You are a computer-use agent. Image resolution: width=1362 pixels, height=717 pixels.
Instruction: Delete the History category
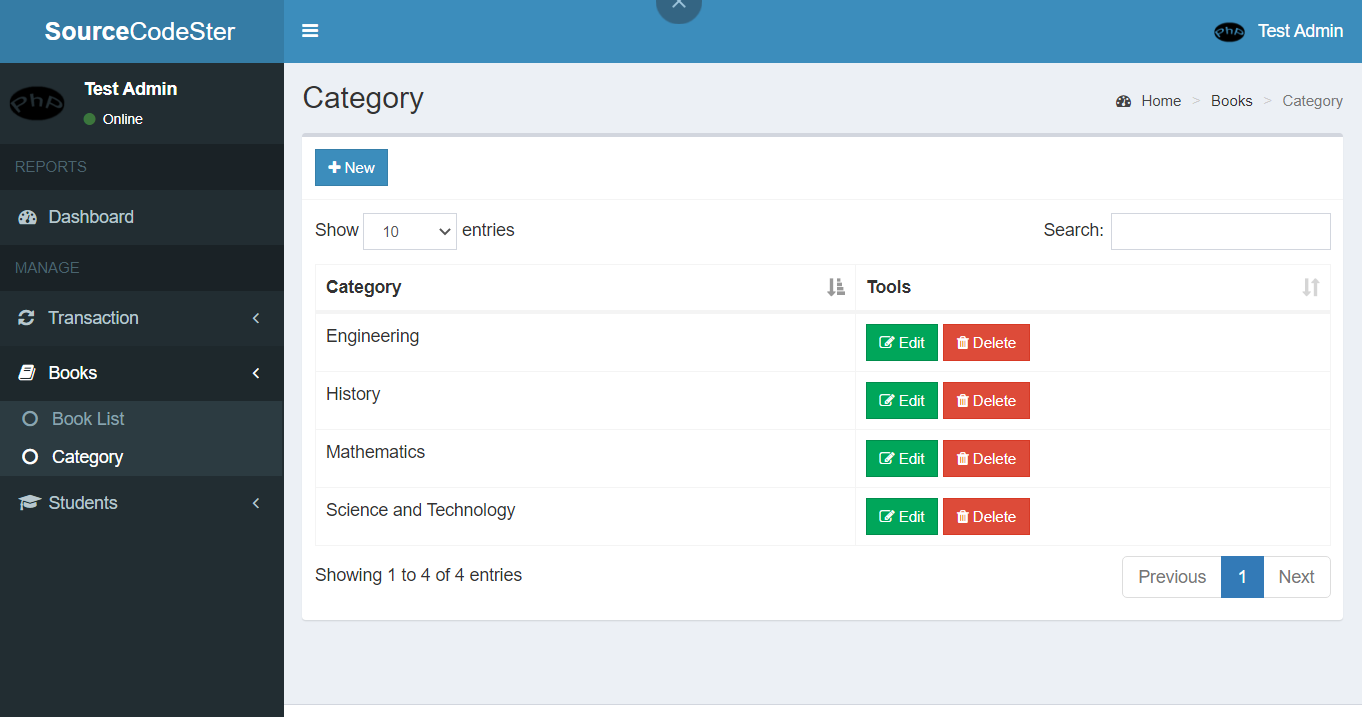[986, 400]
